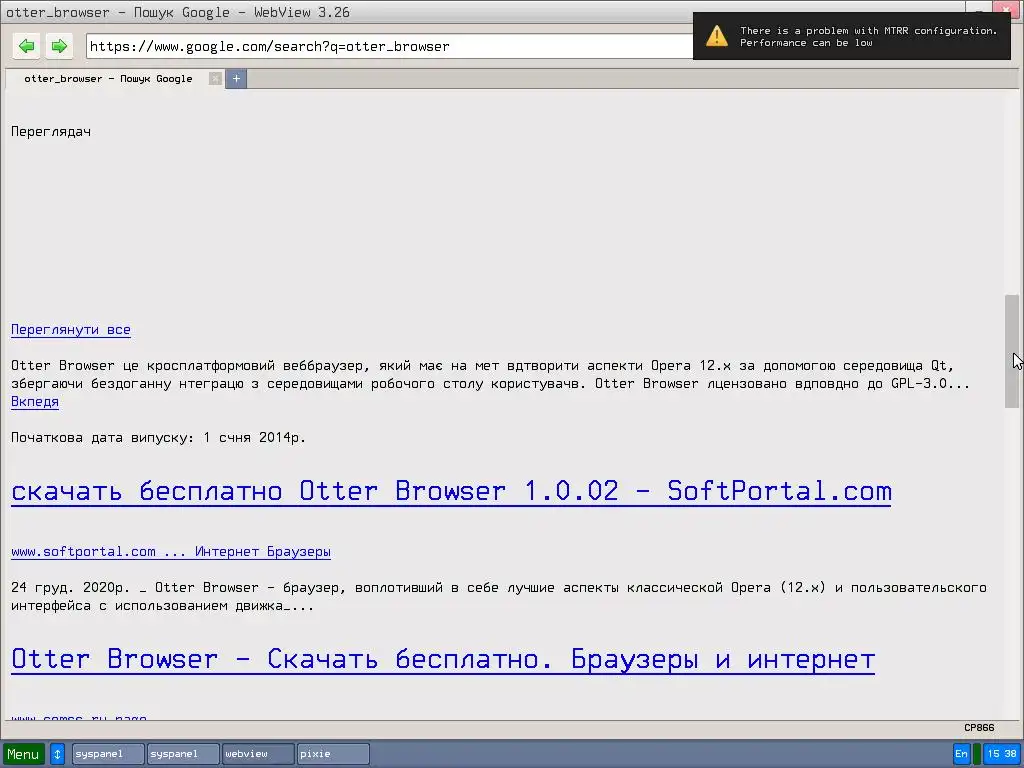Open the Otter Browser Скачать бесплатно result
The image size is (1024, 768).
click(x=443, y=659)
